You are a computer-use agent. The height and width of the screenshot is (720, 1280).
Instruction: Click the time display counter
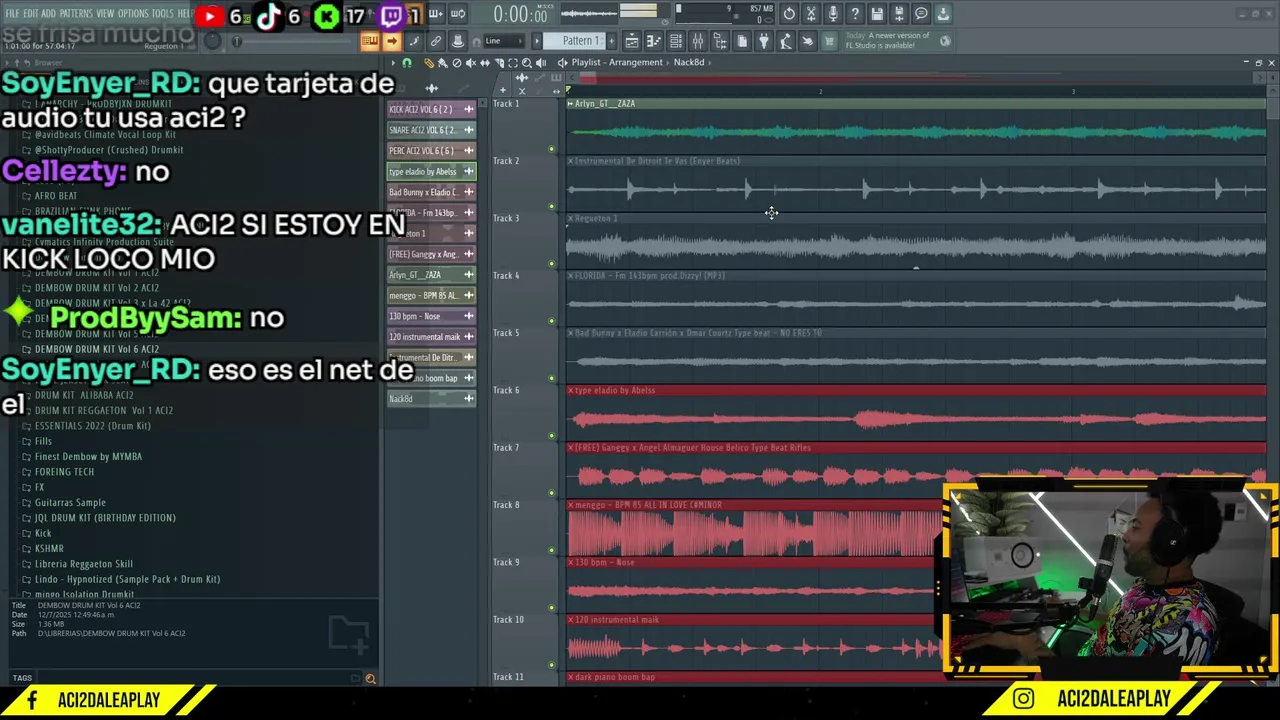[x=520, y=14]
